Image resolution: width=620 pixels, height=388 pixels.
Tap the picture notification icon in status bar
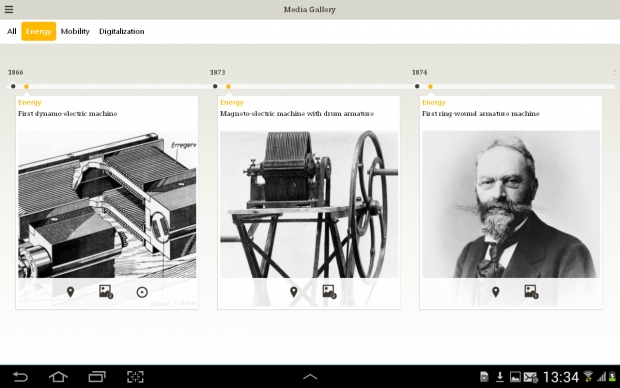pos(515,377)
